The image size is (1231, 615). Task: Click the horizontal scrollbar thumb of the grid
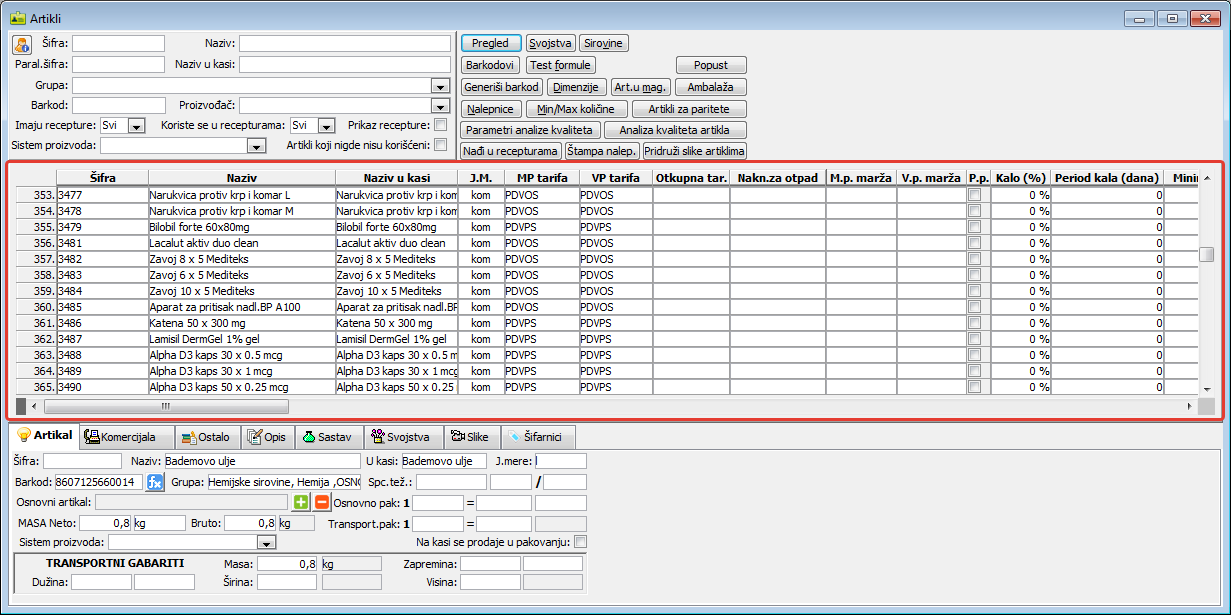point(165,407)
